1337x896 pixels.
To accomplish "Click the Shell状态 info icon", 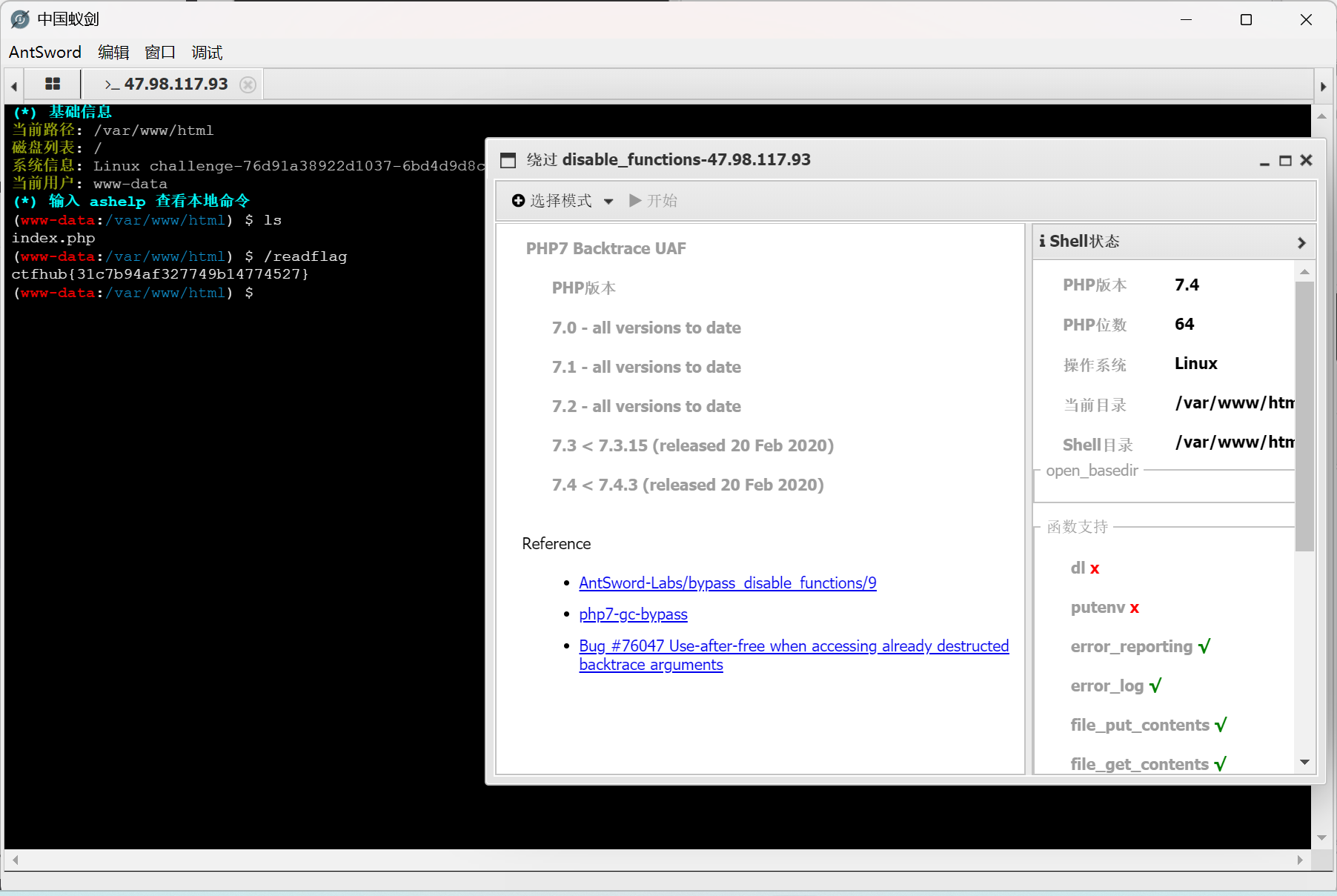I will pos(1043,241).
